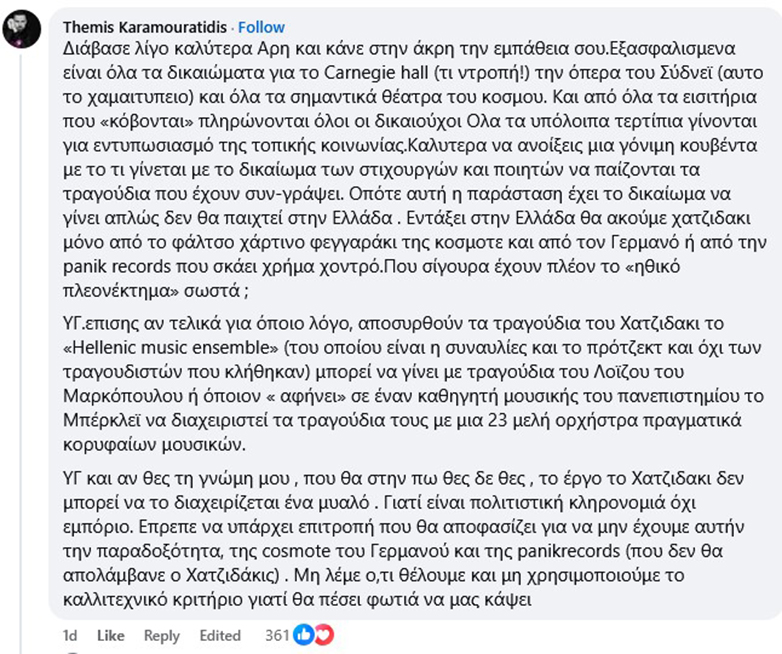782x654 pixels.
Task: Open the 1d timestamp link
Action: click(70, 635)
